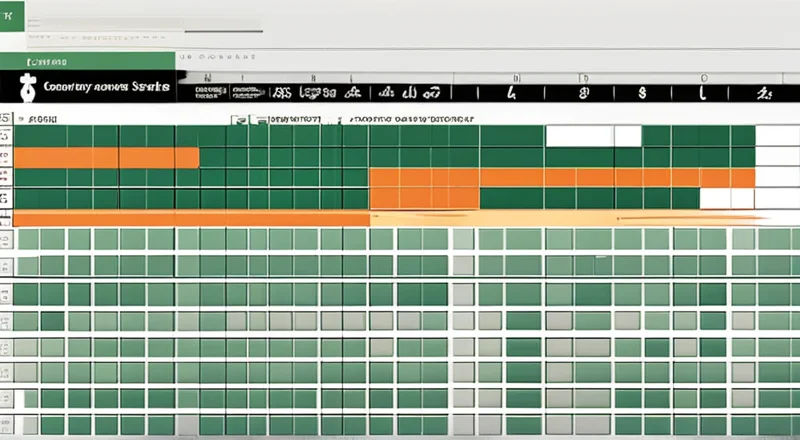Click the white icon left of the header title
Image resolution: width=800 pixels, height=440 pixels.
click(x=27, y=89)
